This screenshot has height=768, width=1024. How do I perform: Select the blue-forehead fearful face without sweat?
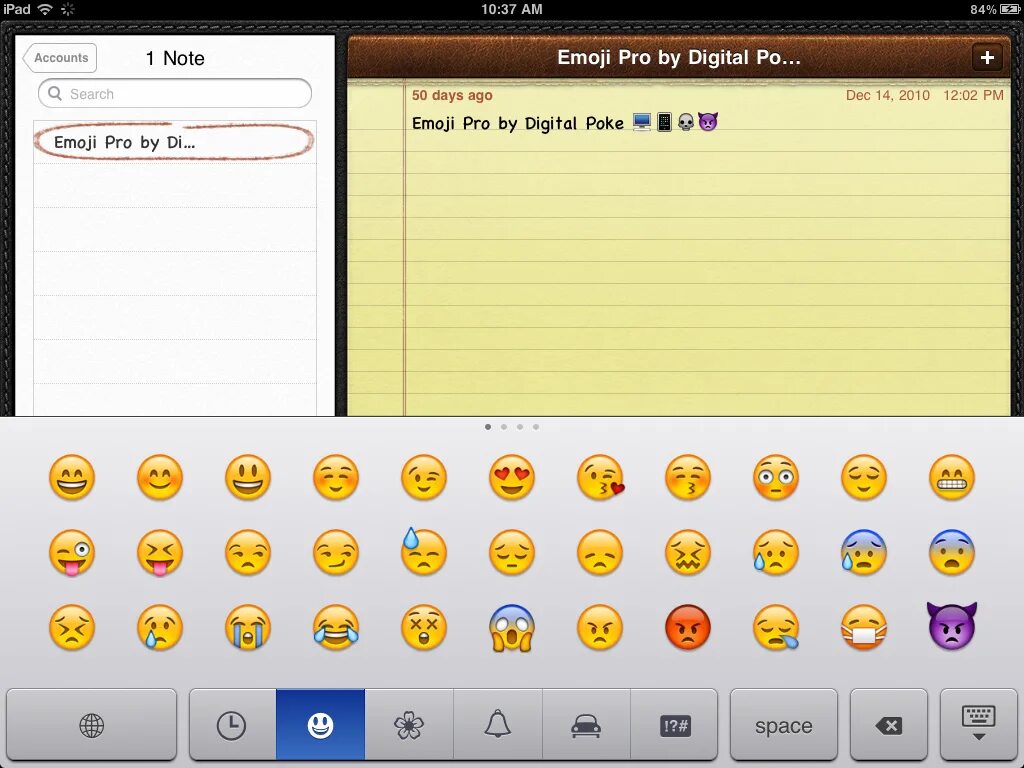(952, 552)
